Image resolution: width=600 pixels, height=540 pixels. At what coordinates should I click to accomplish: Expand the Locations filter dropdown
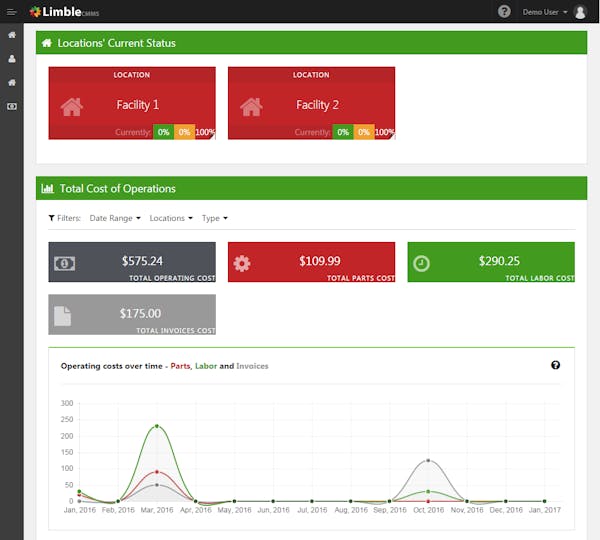171,218
